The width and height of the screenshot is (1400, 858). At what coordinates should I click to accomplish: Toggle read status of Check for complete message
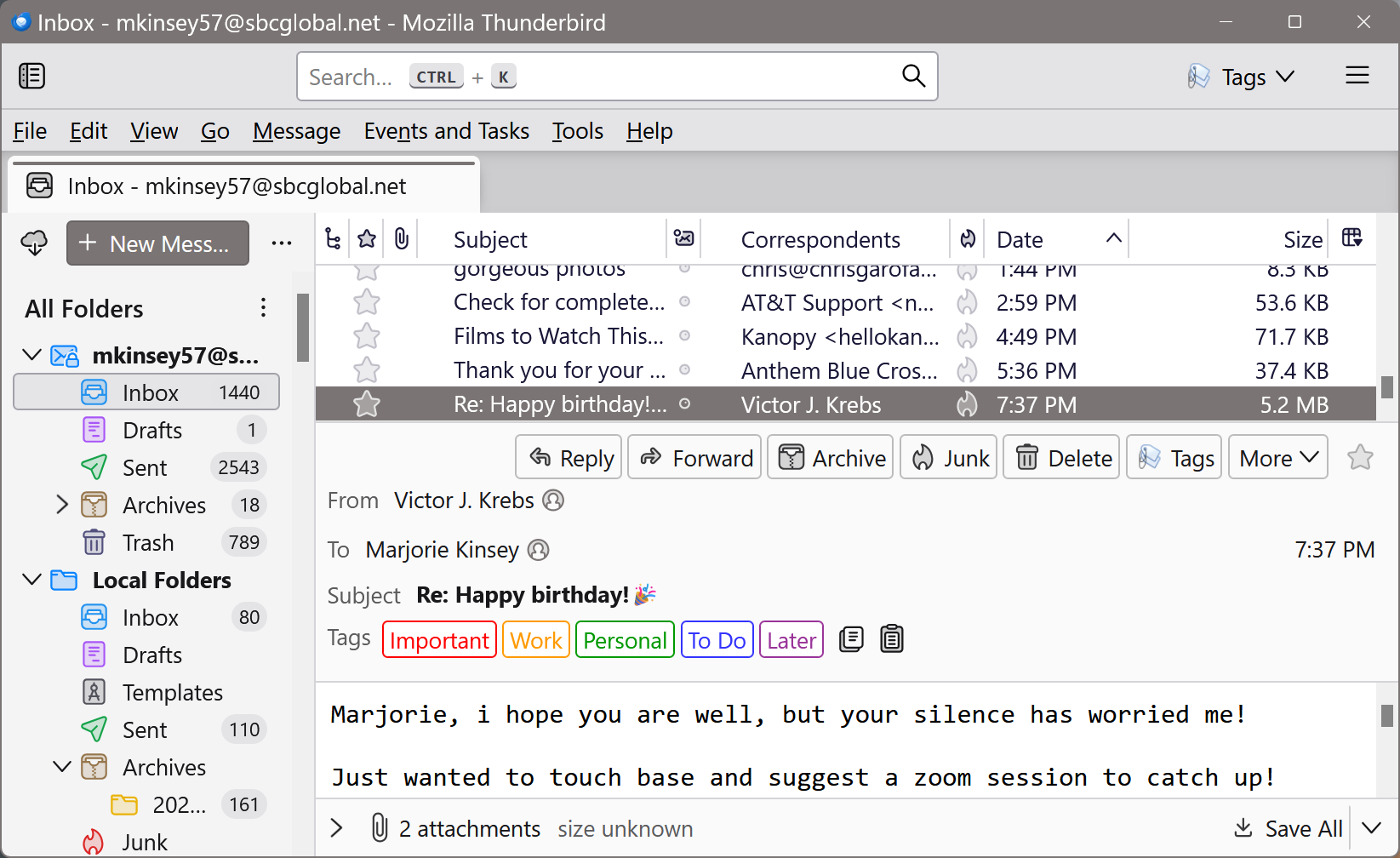(x=684, y=301)
